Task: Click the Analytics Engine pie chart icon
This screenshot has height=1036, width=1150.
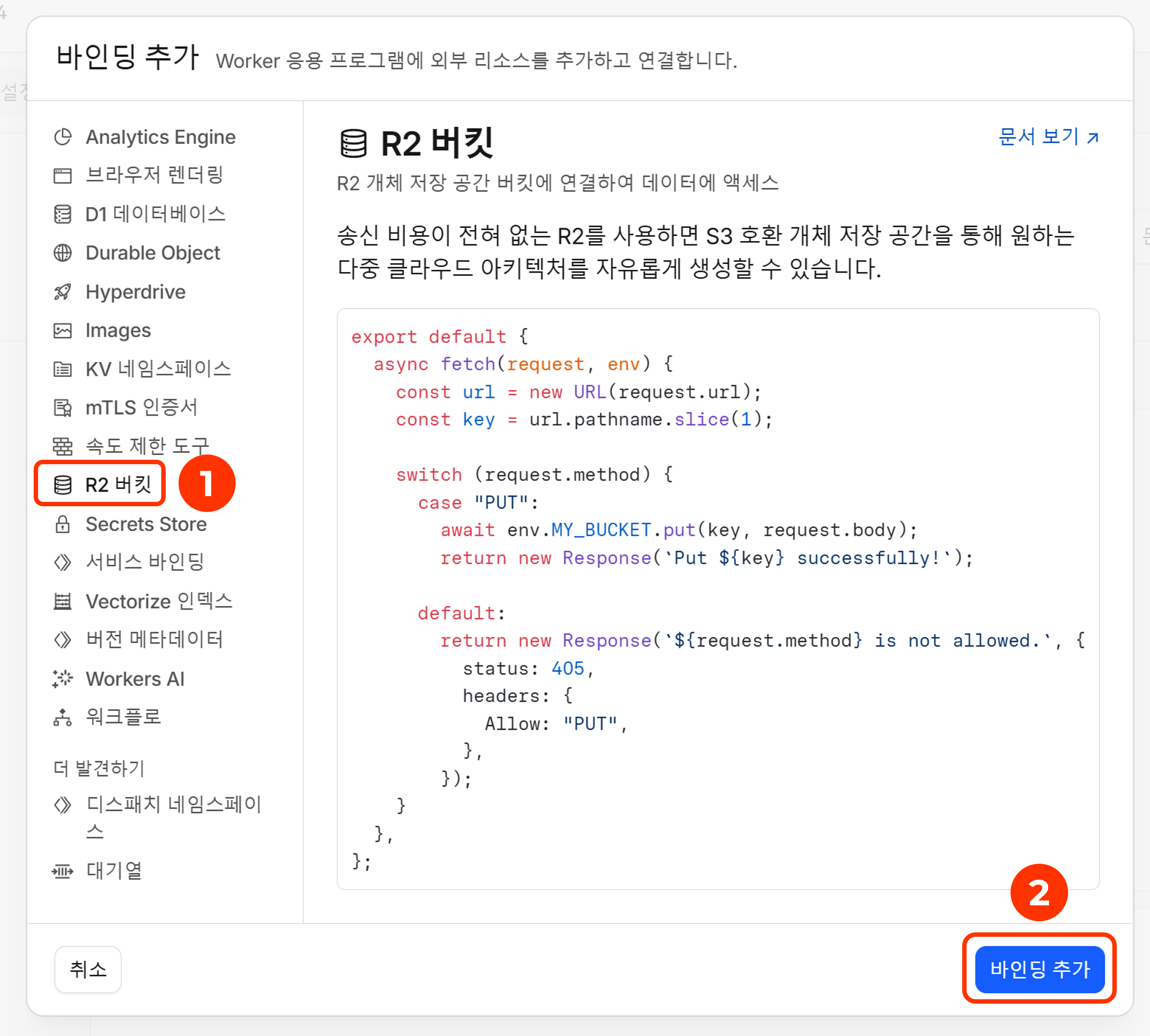Action: [62, 137]
